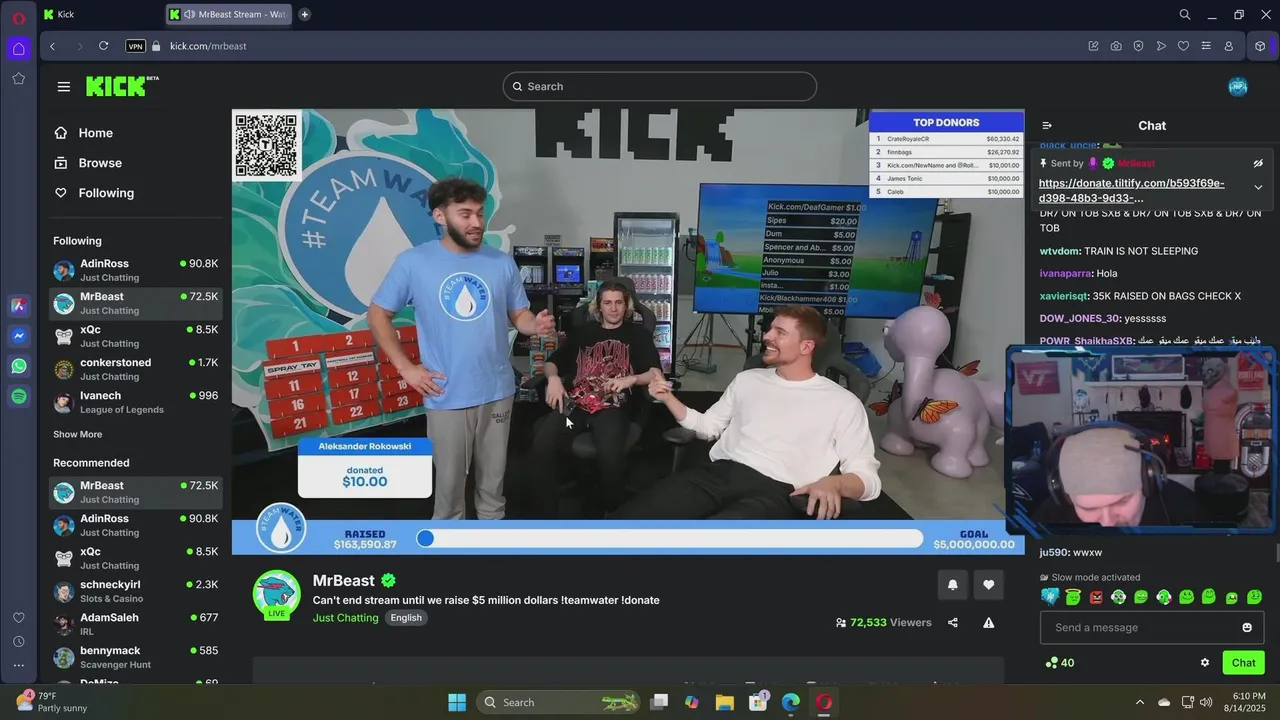Switch to MrBeast Stream browser tab
This screenshot has width=1280, height=720.
pos(229,14)
